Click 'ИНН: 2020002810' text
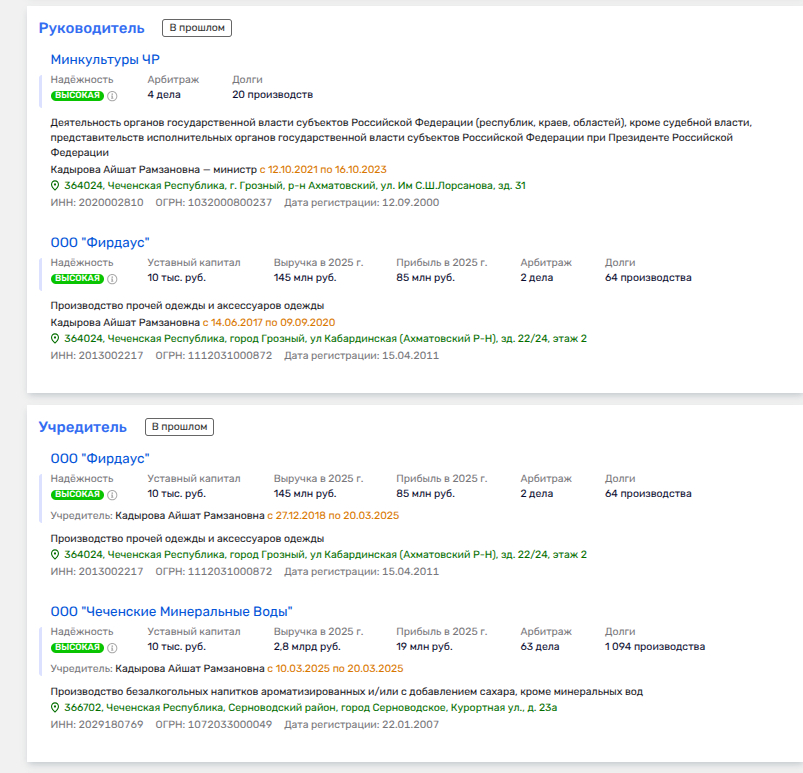803x773 pixels. [97, 202]
